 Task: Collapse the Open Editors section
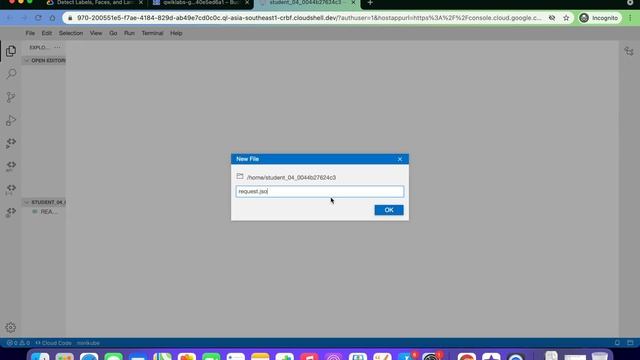coord(44,60)
